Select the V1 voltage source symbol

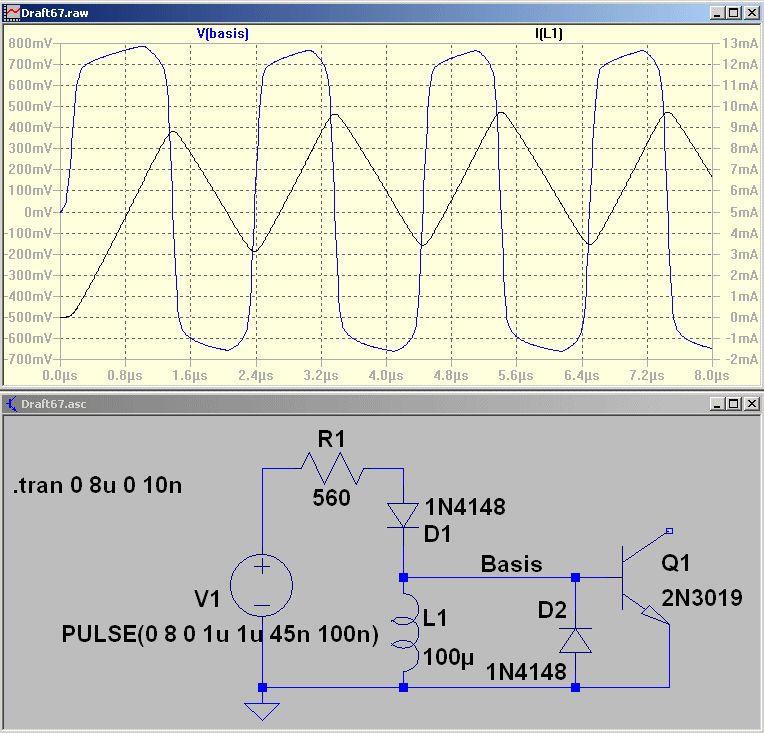pos(262,585)
